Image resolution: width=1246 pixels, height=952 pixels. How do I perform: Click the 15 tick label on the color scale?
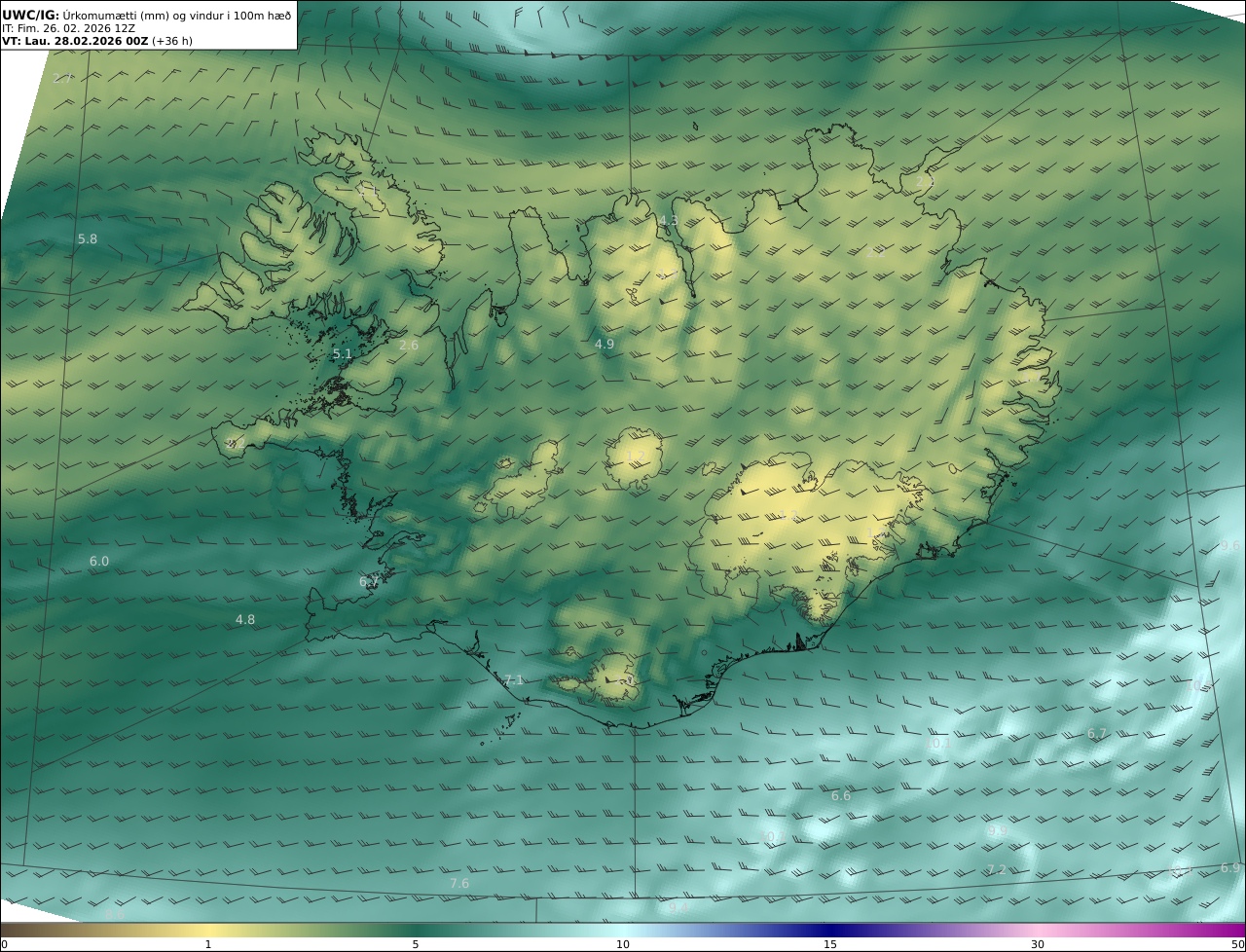click(830, 944)
